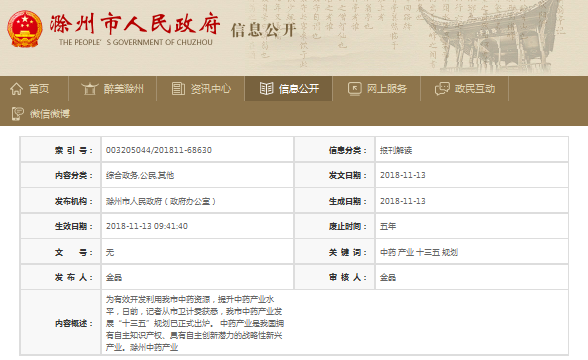
Task: Click the English government name subtitle
Action: [x=136, y=42]
